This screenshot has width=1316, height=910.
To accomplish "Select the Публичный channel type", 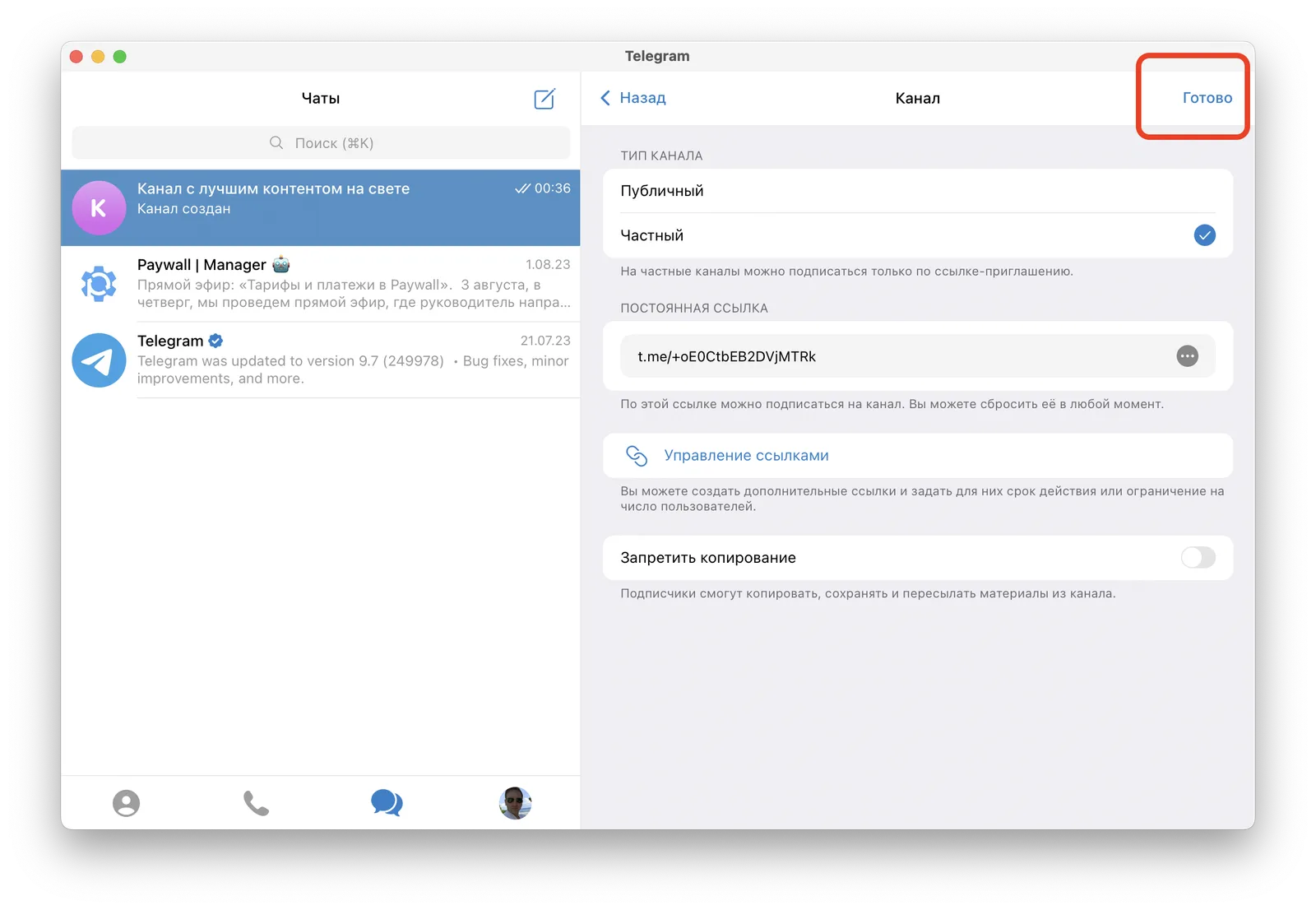I will pyautogui.click(x=918, y=191).
